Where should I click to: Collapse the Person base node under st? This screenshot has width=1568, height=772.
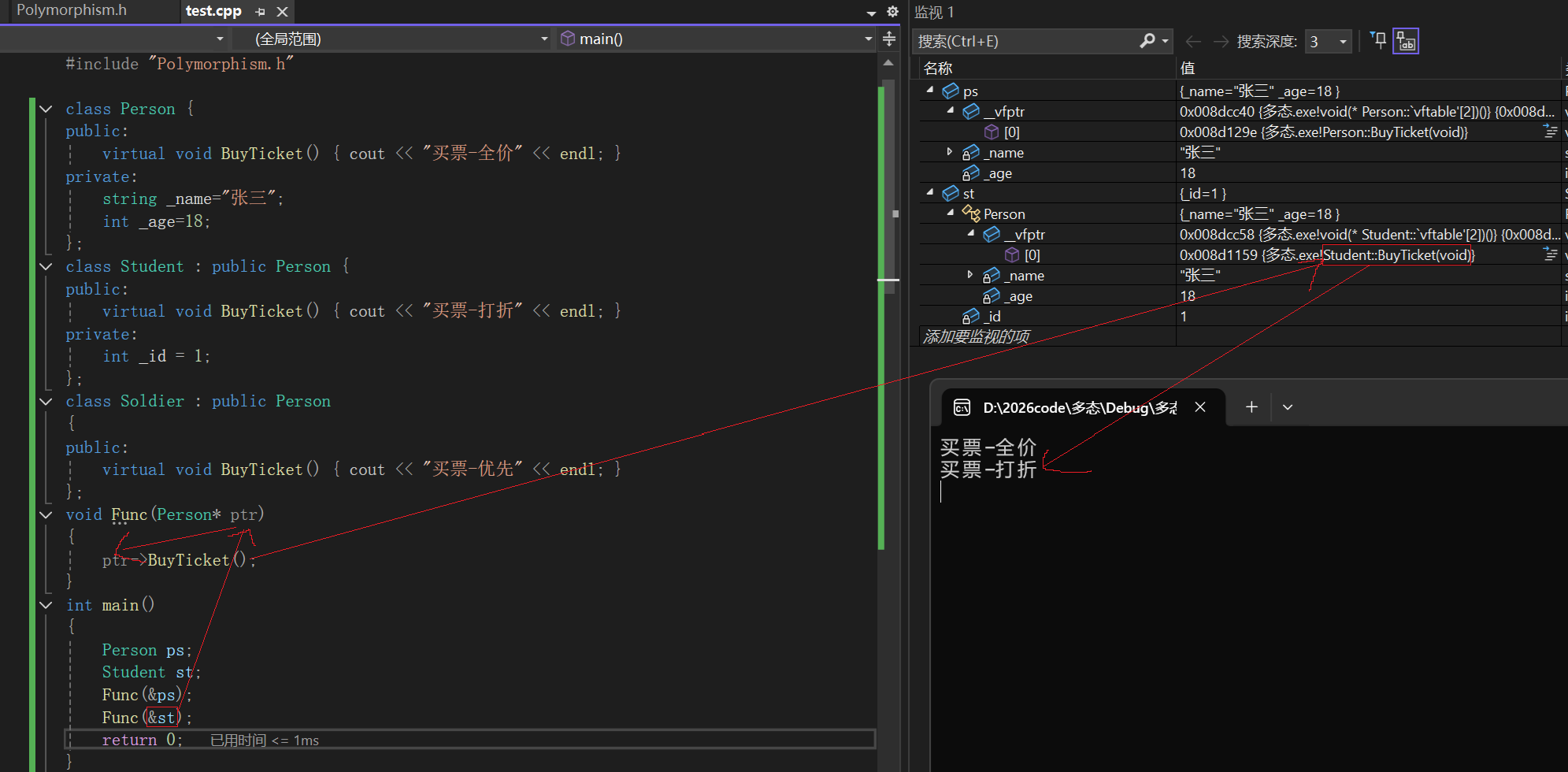pos(951,213)
